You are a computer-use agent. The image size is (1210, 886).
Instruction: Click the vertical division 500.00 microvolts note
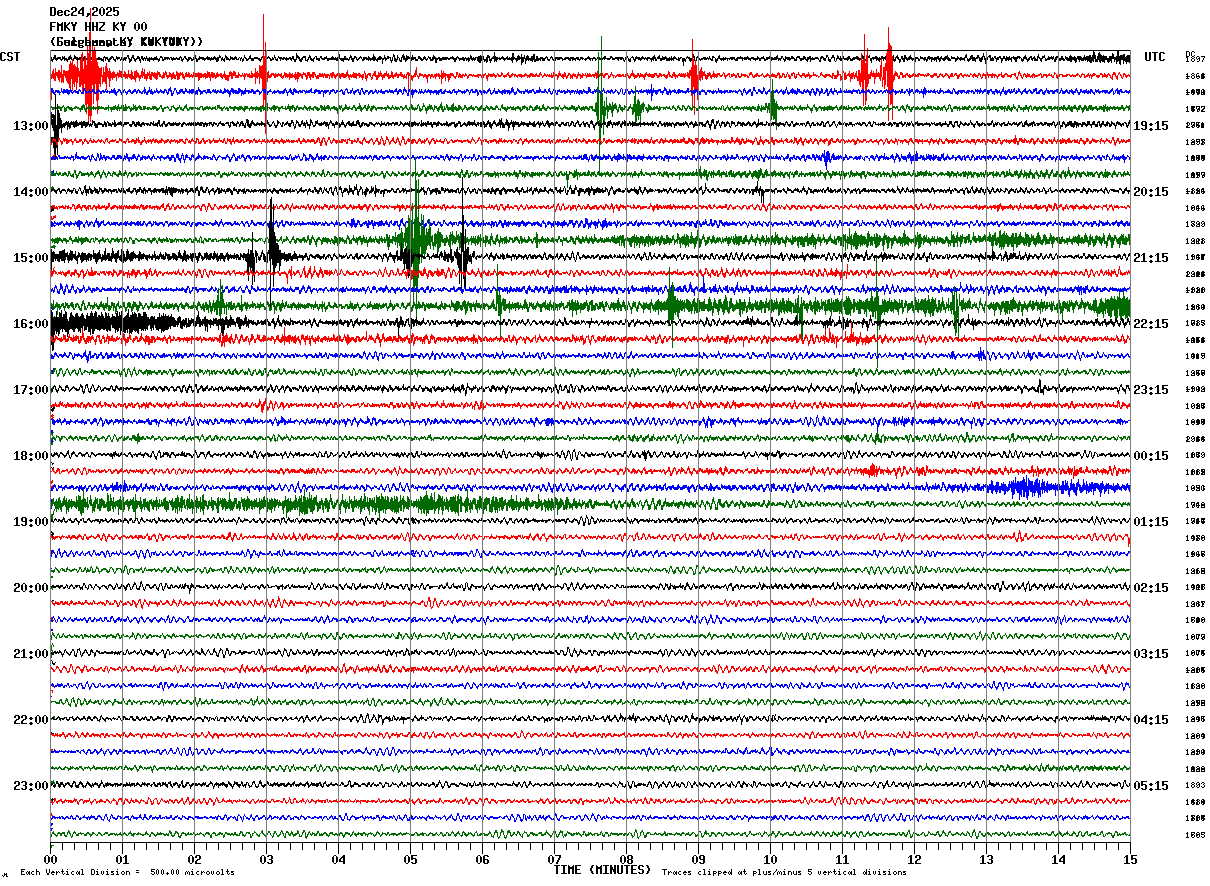coord(127,873)
